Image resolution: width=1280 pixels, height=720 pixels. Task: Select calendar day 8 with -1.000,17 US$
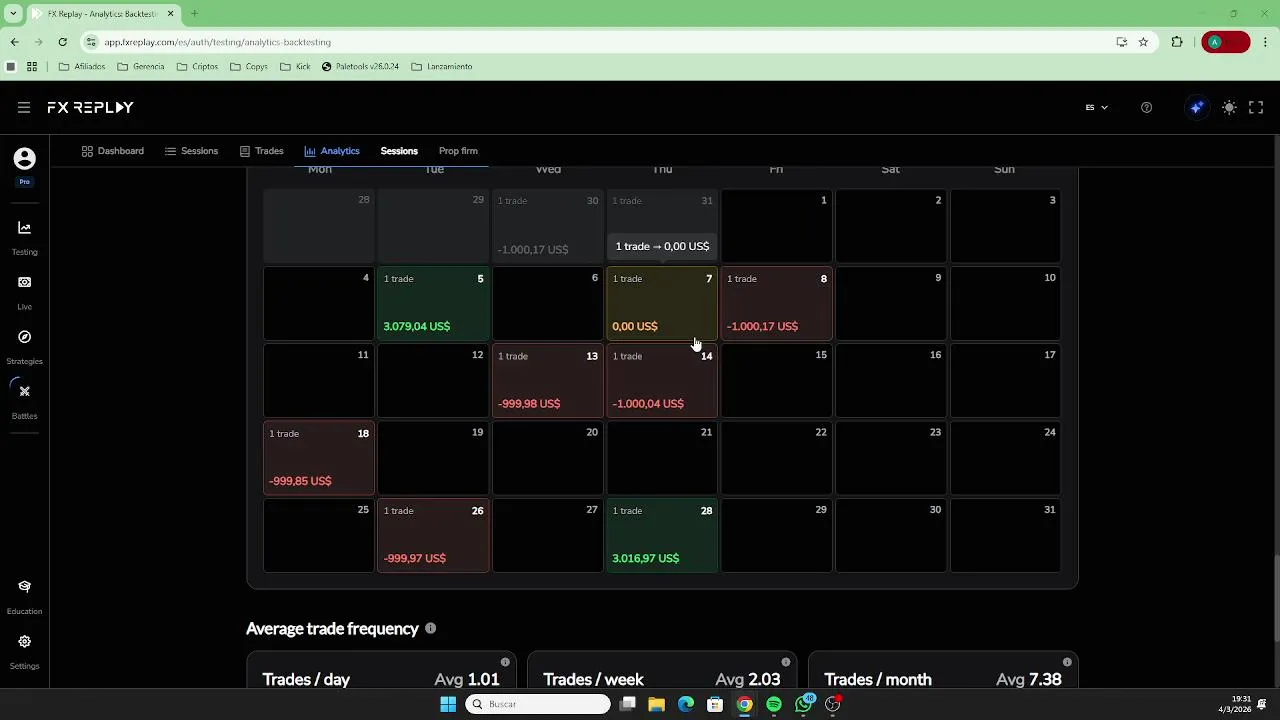[776, 303]
